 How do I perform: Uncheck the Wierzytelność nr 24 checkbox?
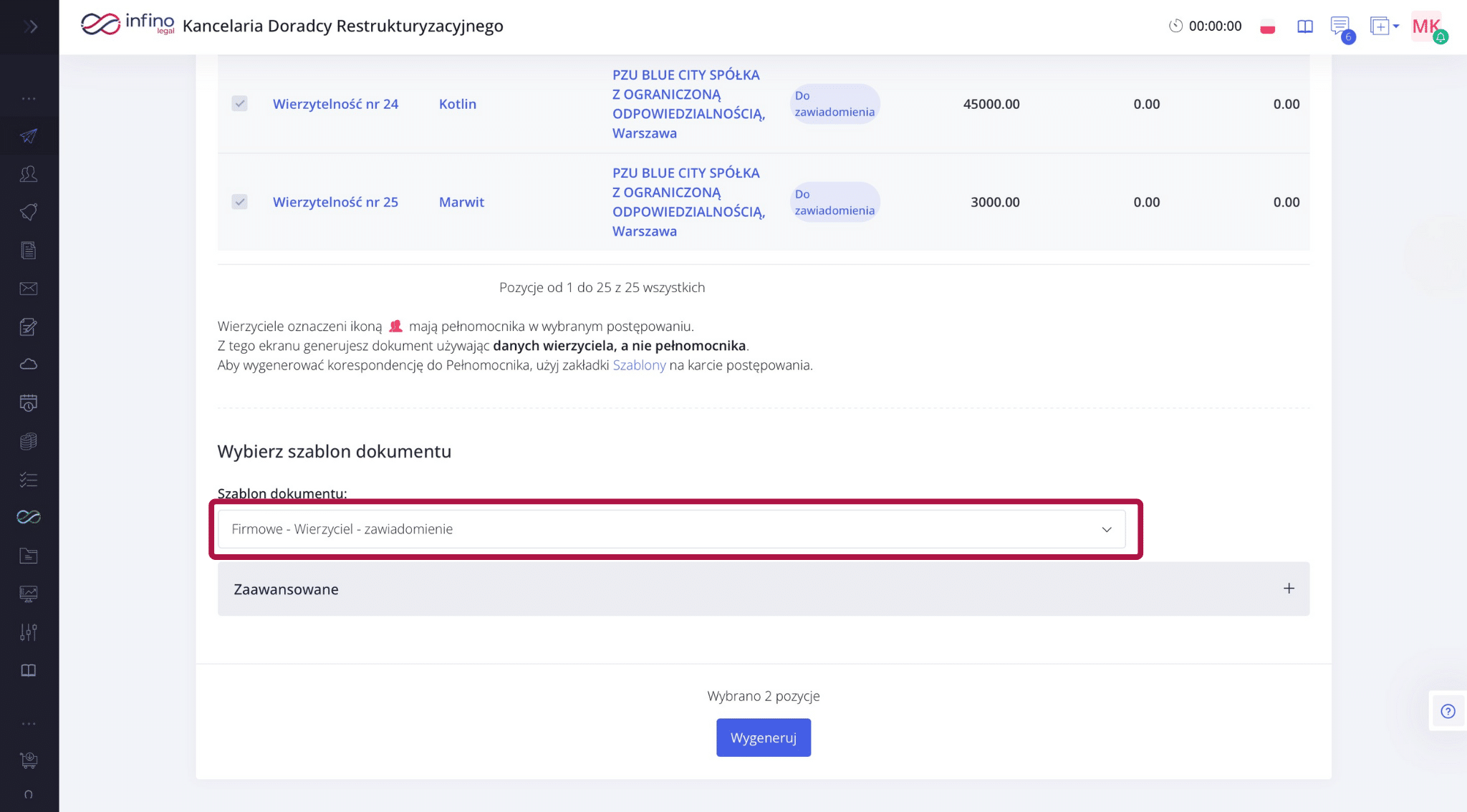240,104
